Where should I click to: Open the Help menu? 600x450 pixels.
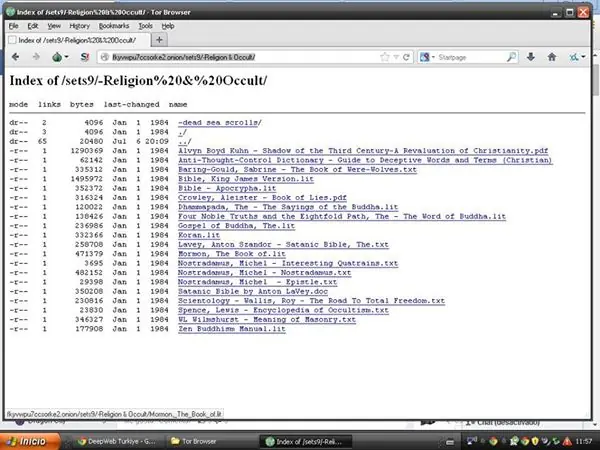pyautogui.click(x=168, y=26)
